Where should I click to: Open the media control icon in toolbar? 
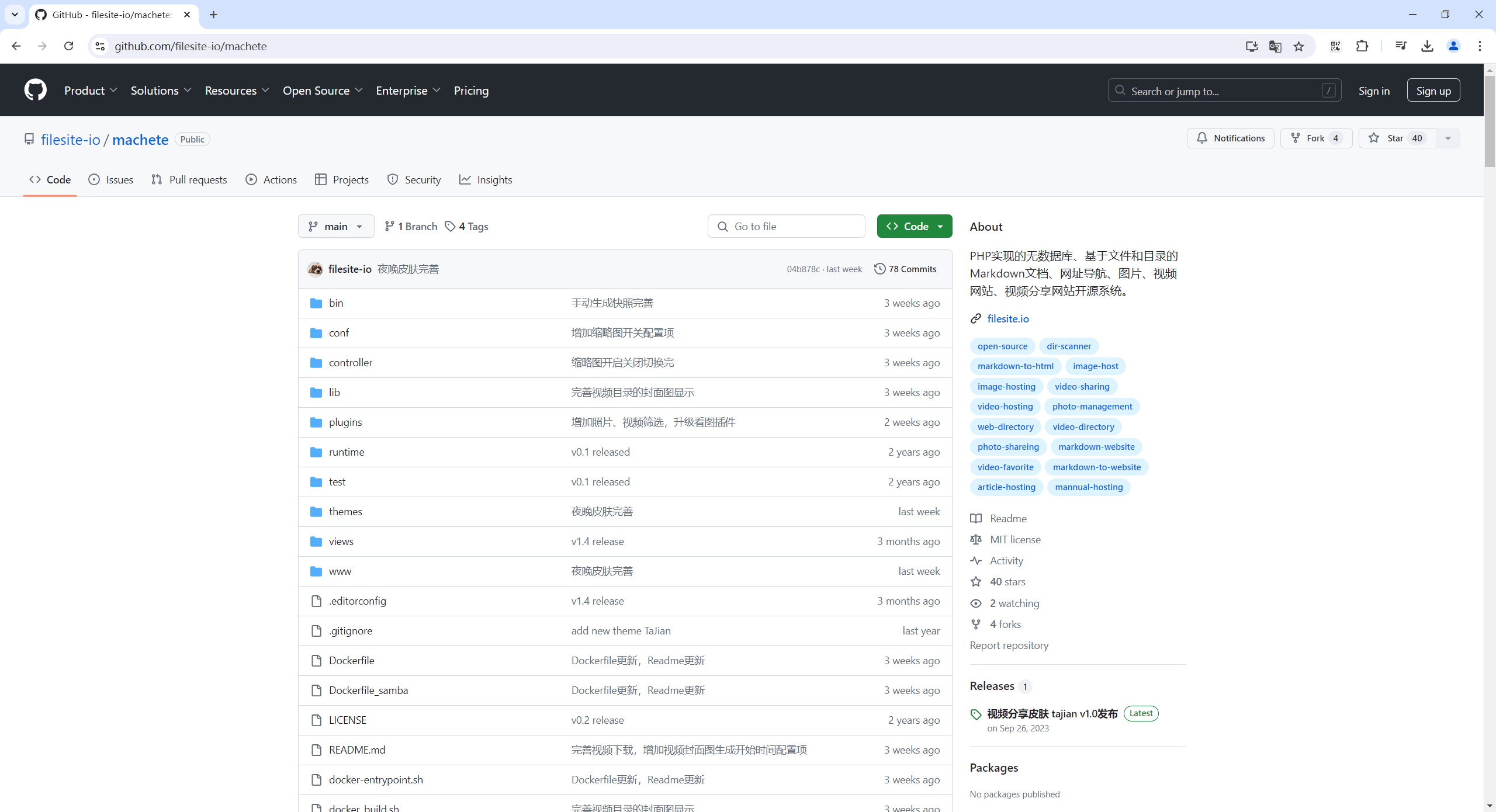(1401, 46)
